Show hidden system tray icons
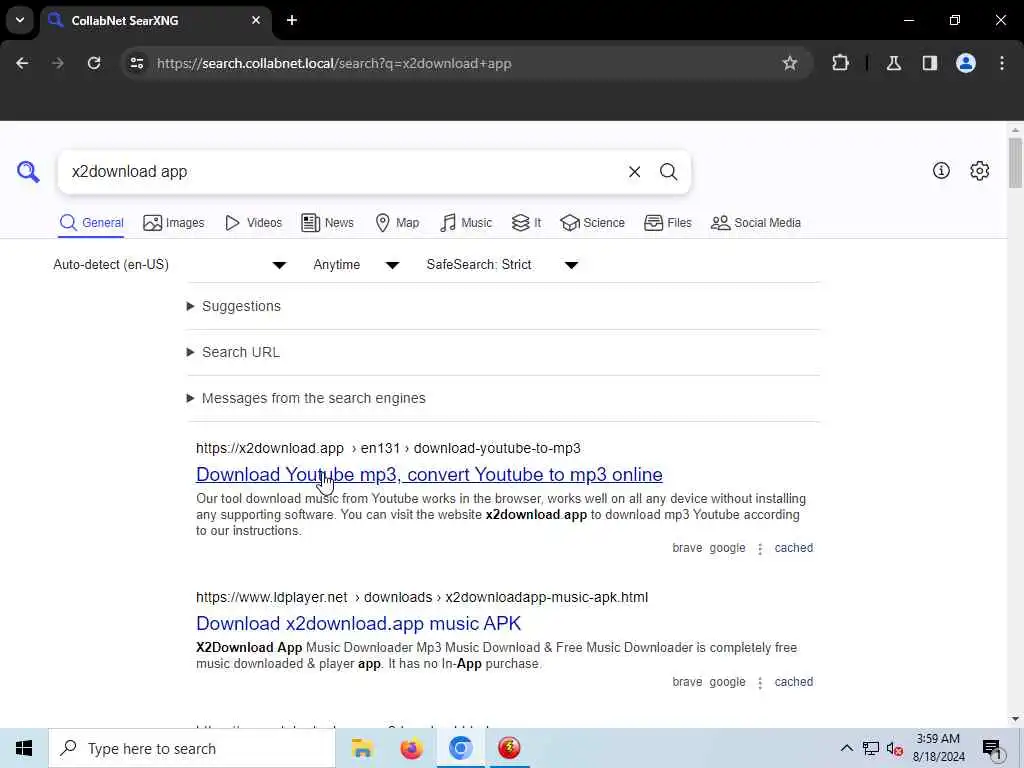 coord(846,748)
